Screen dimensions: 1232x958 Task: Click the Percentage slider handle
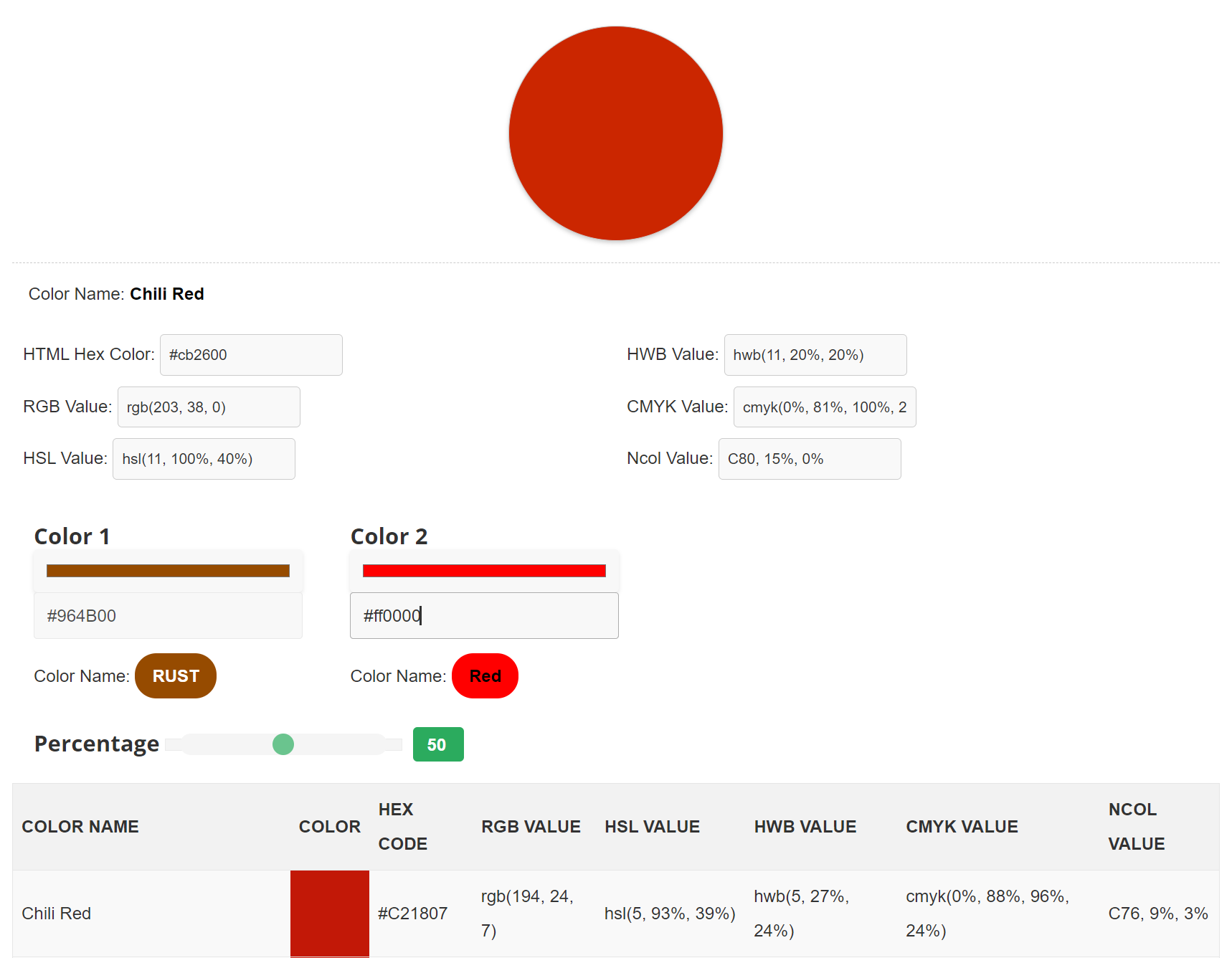pyautogui.click(x=283, y=744)
